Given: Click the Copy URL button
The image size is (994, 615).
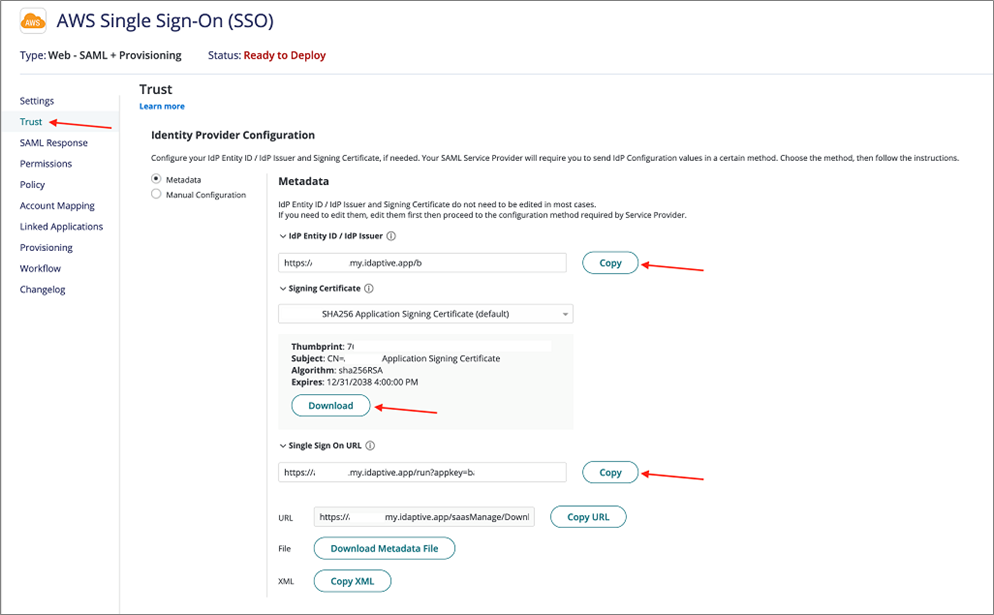Looking at the screenshot, I should (x=588, y=517).
